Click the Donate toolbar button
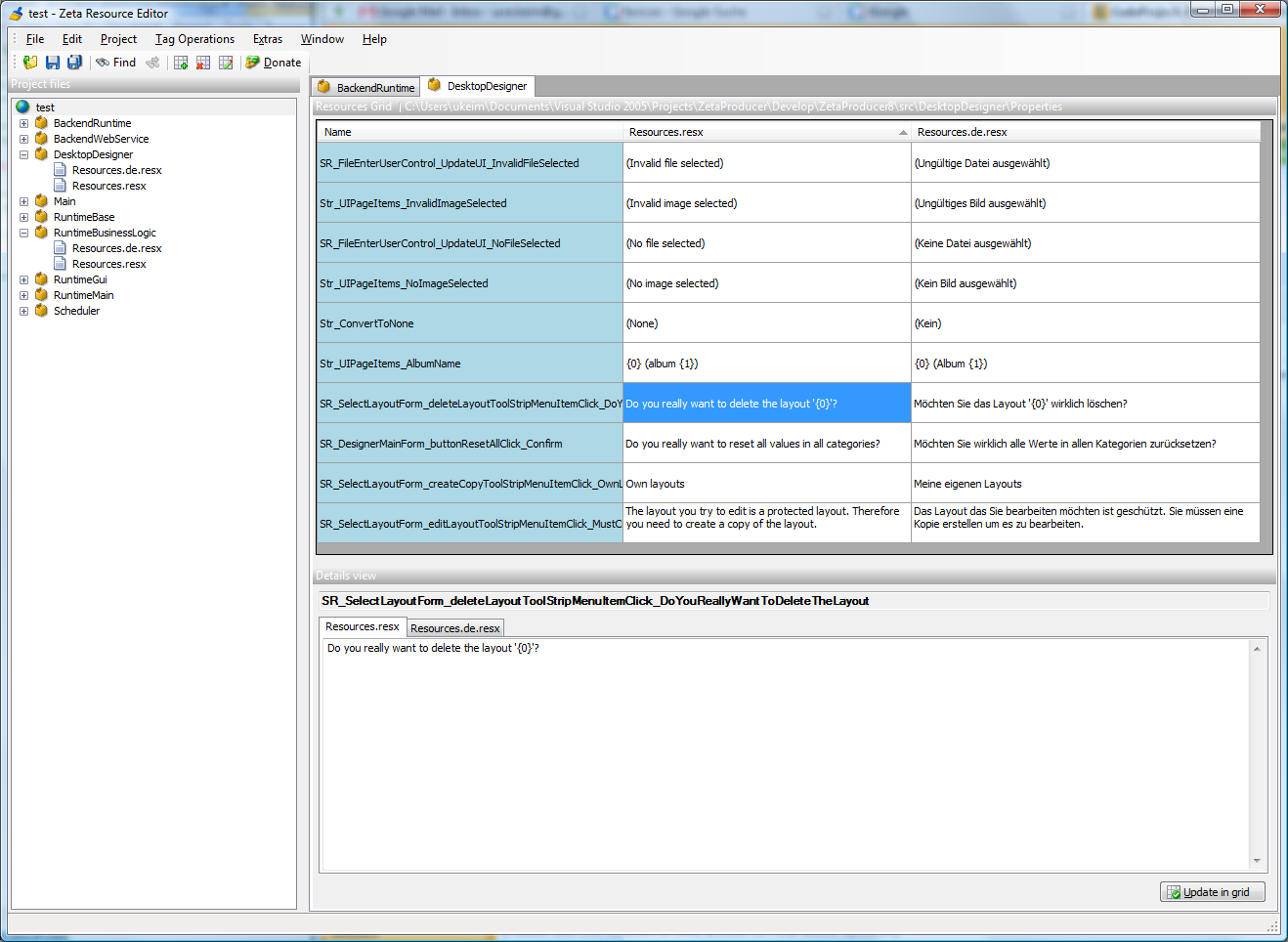The image size is (1288, 942). (274, 63)
